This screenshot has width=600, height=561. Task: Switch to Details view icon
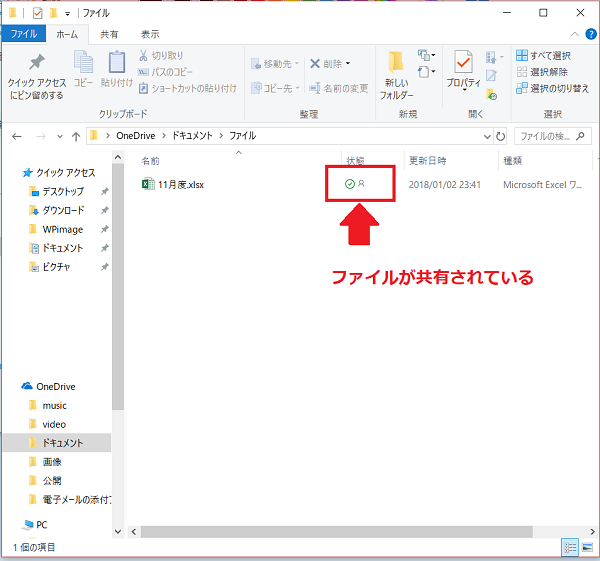[x=570, y=548]
